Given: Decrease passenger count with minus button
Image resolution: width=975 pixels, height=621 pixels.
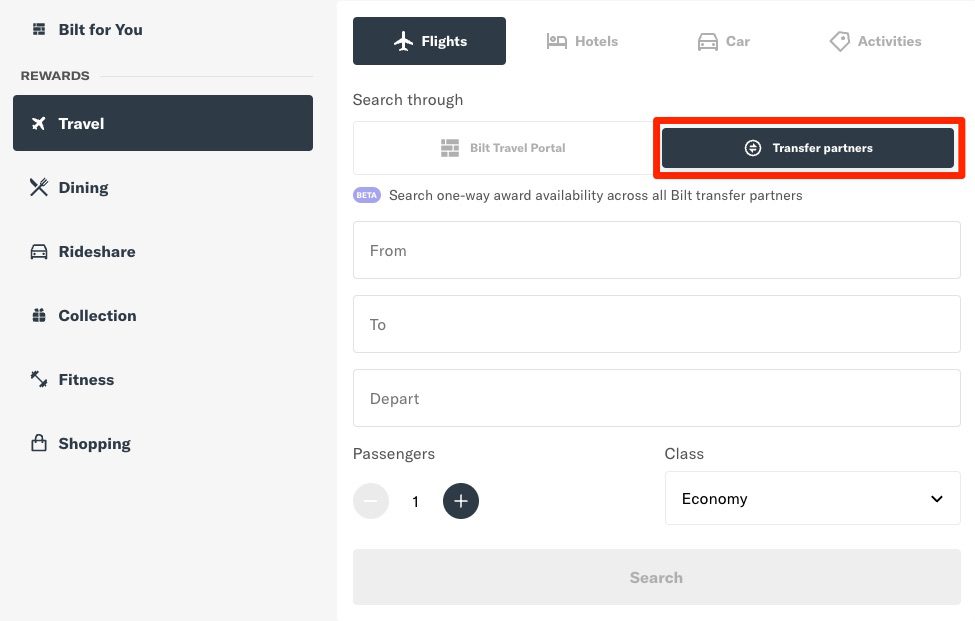Looking at the screenshot, I should [x=371, y=501].
